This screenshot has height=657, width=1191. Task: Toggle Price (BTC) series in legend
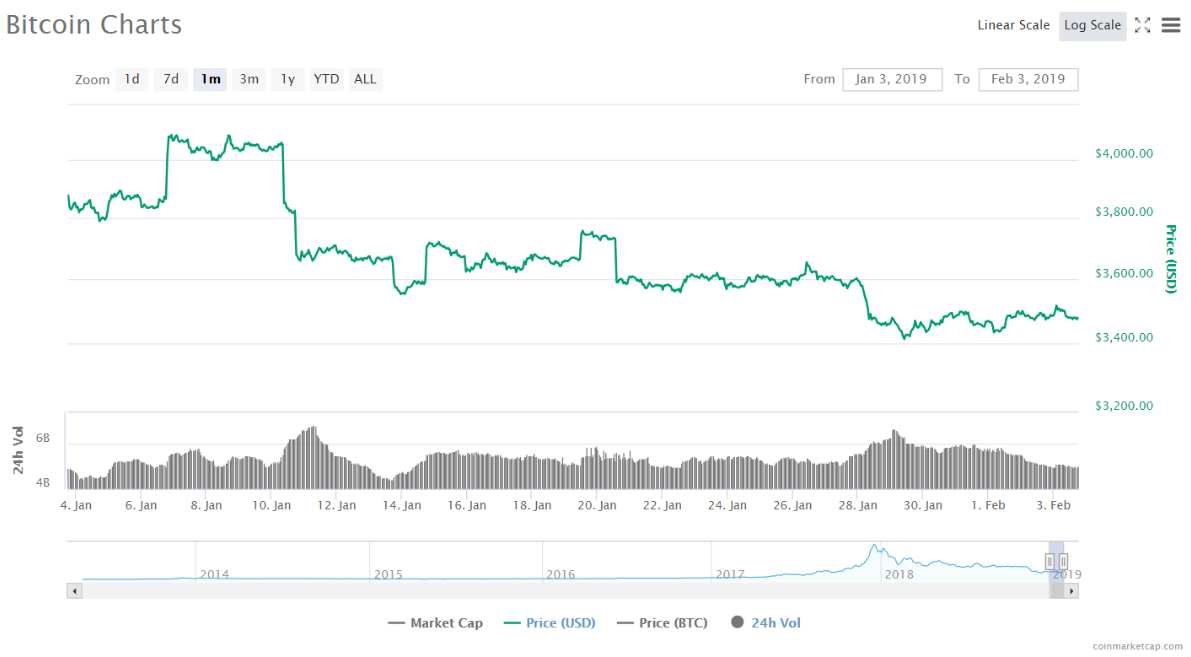tap(662, 623)
